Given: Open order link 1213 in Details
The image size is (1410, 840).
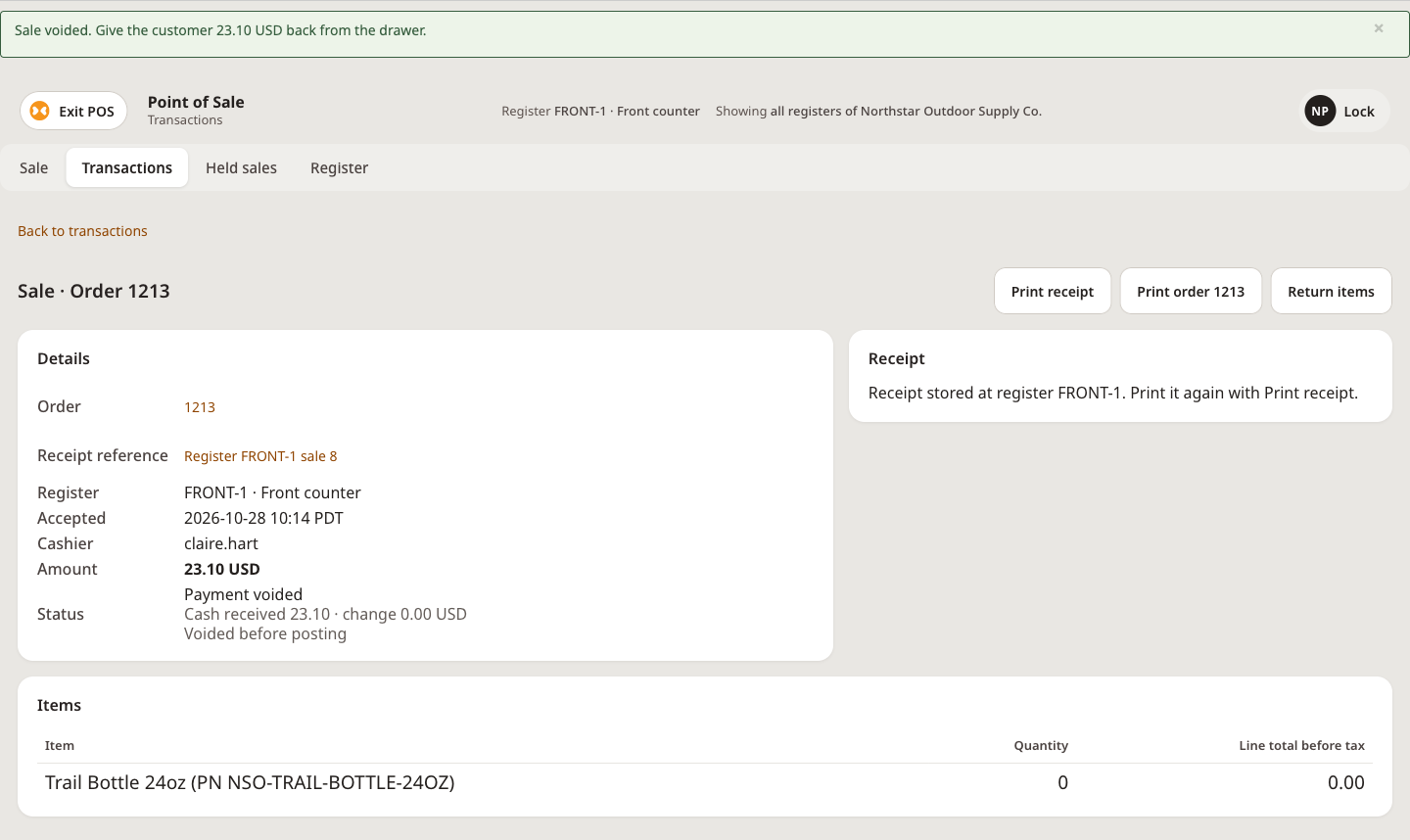Looking at the screenshot, I should 200,407.
